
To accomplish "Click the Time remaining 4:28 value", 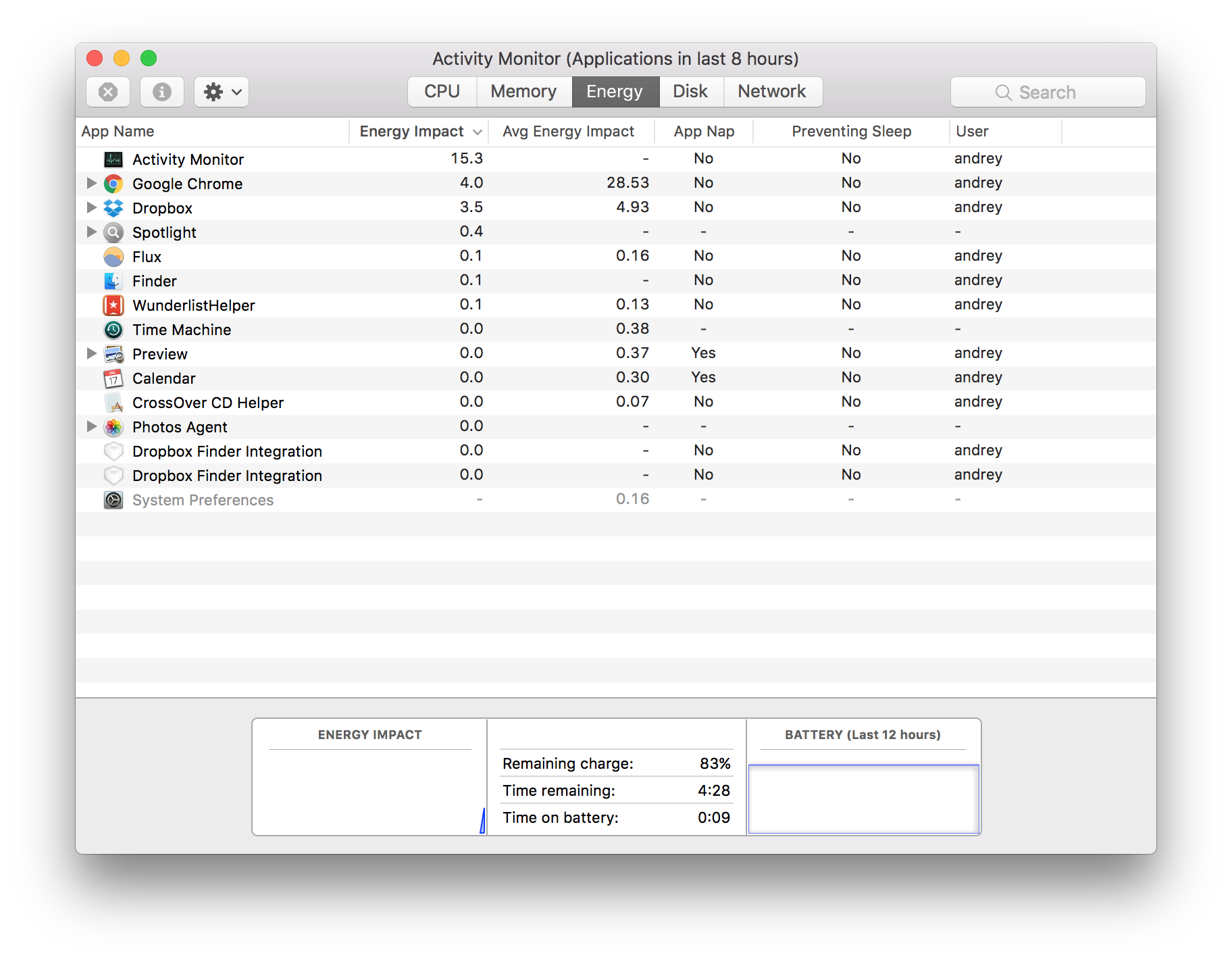I will 714,790.
